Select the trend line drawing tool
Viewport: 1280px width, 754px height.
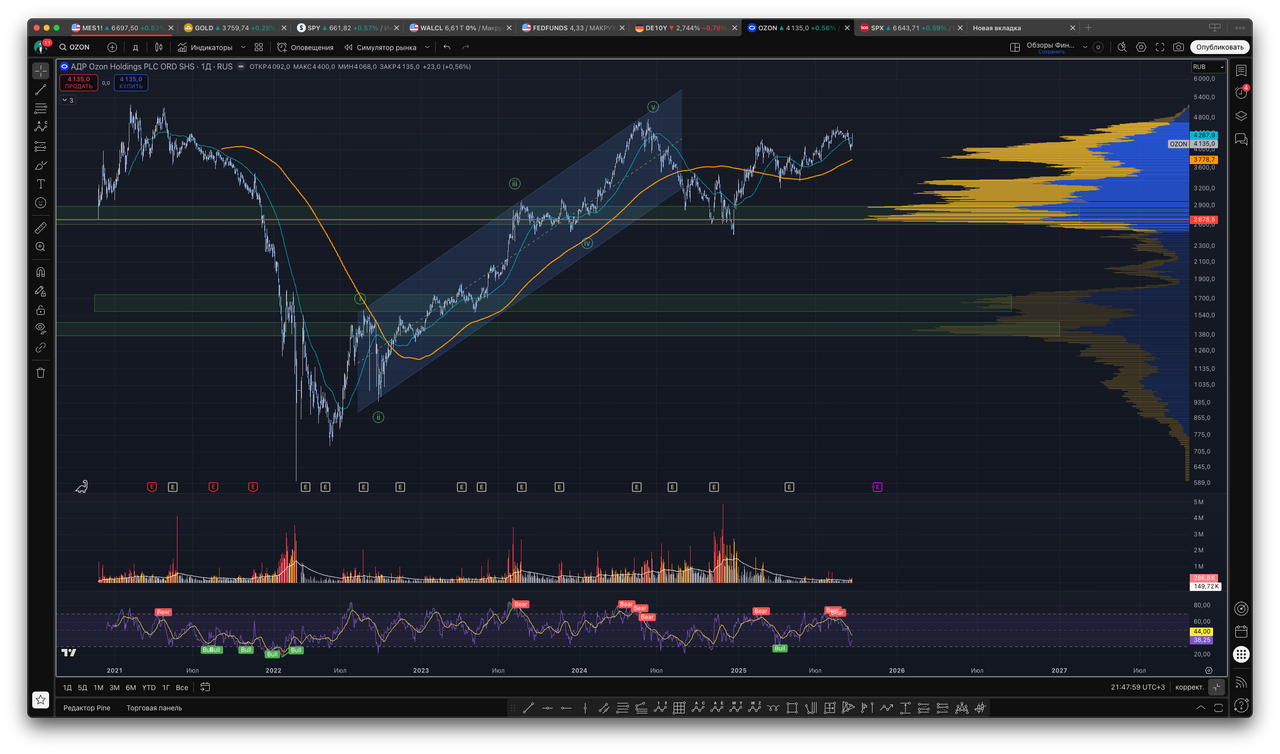[x=40, y=90]
